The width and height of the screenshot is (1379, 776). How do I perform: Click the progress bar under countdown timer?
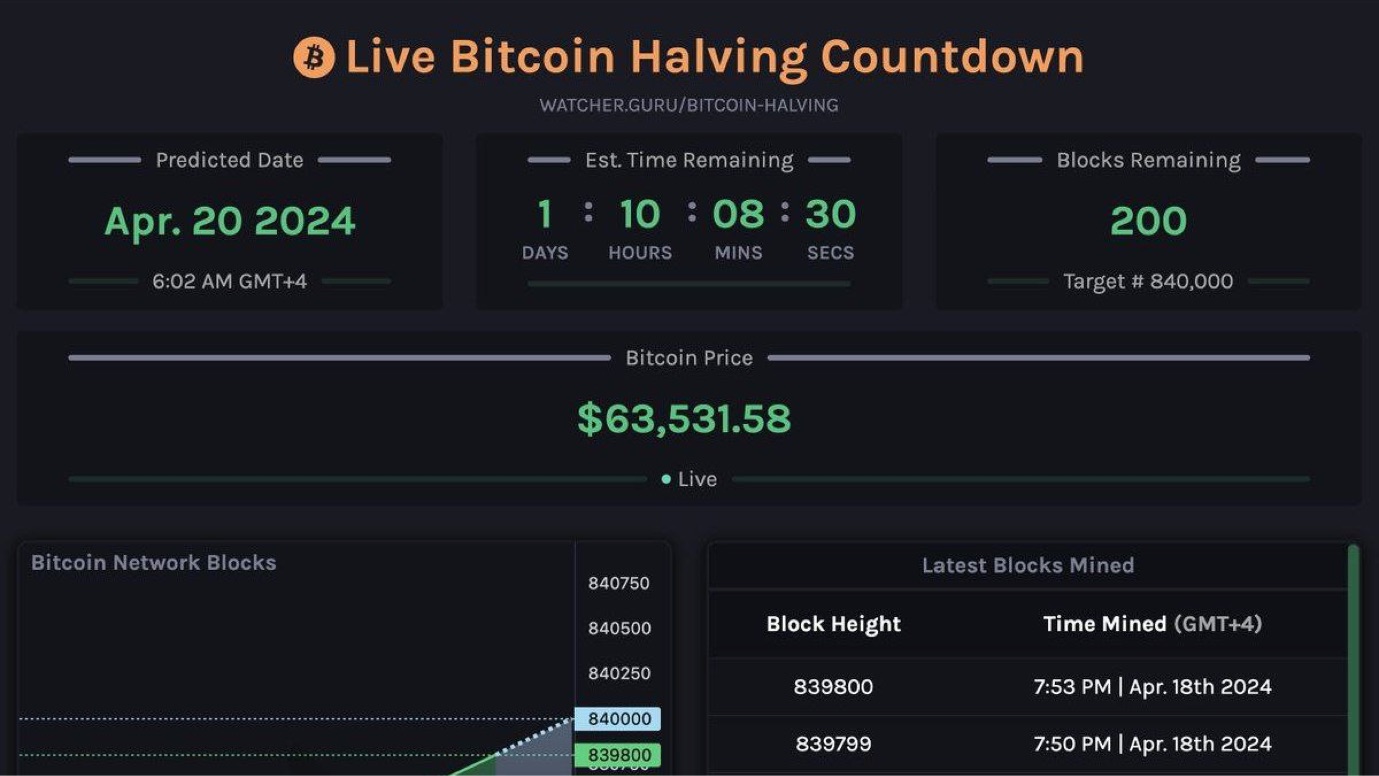point(689,284)
